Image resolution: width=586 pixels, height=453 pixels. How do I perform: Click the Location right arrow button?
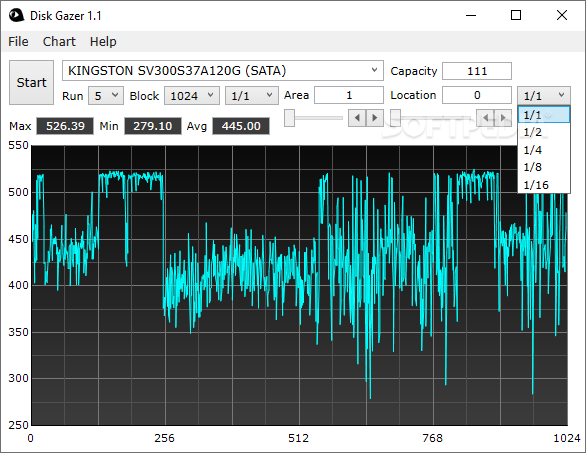(x=503, y=118)
